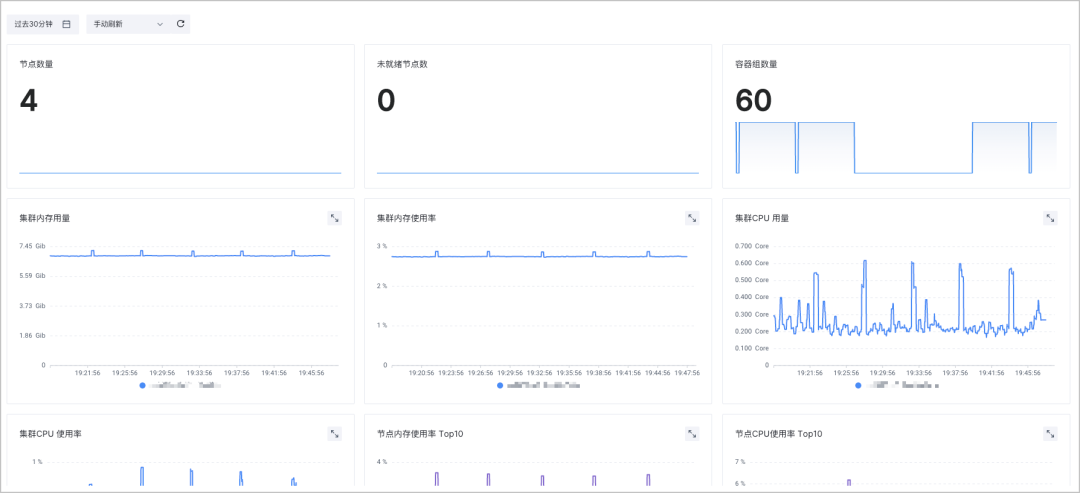Click the 19:47:56 time label in 集群内存使用率
1080x493 pixels.
687,373
